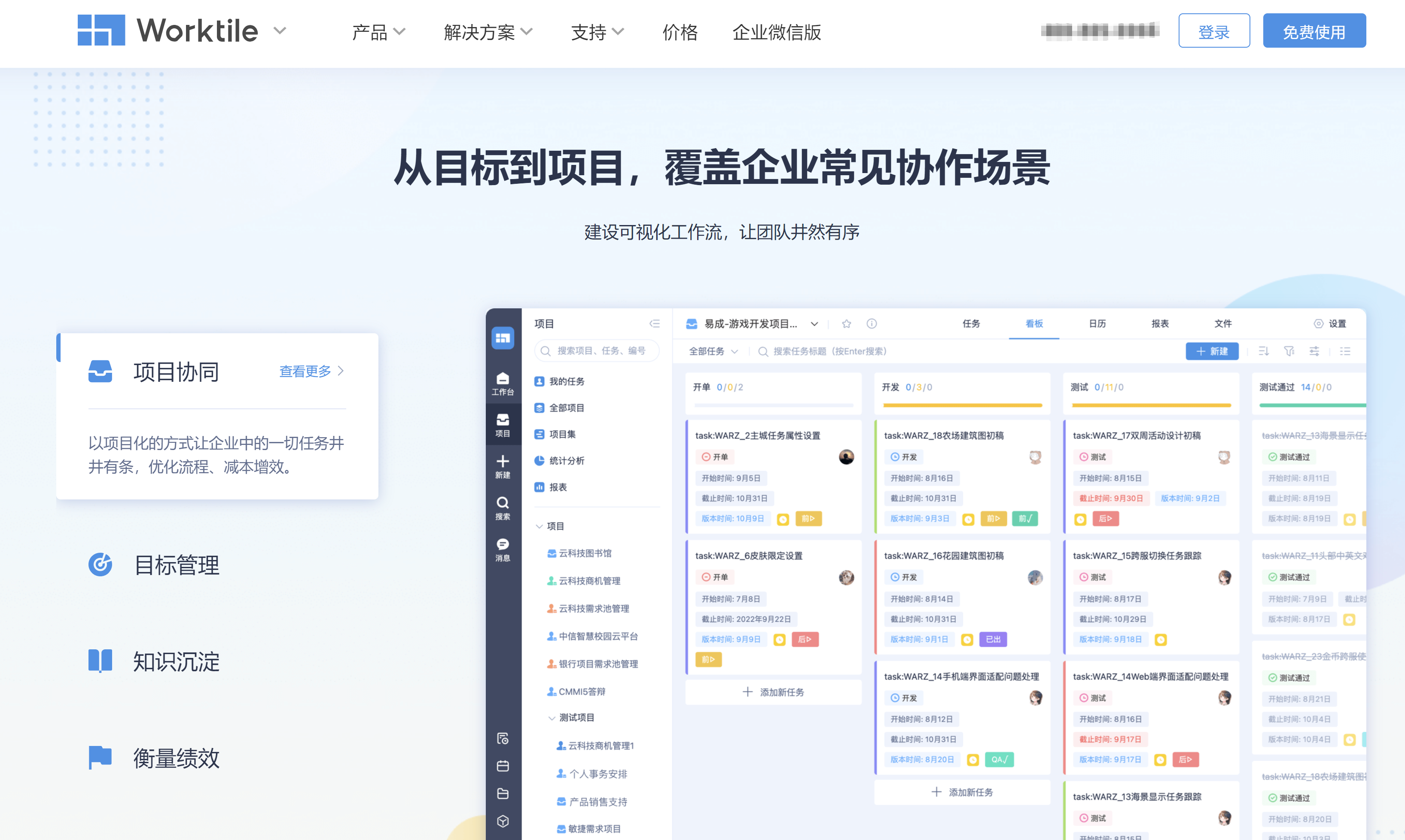Collapse the 项目 sidebar panel icon

point(654,324)
